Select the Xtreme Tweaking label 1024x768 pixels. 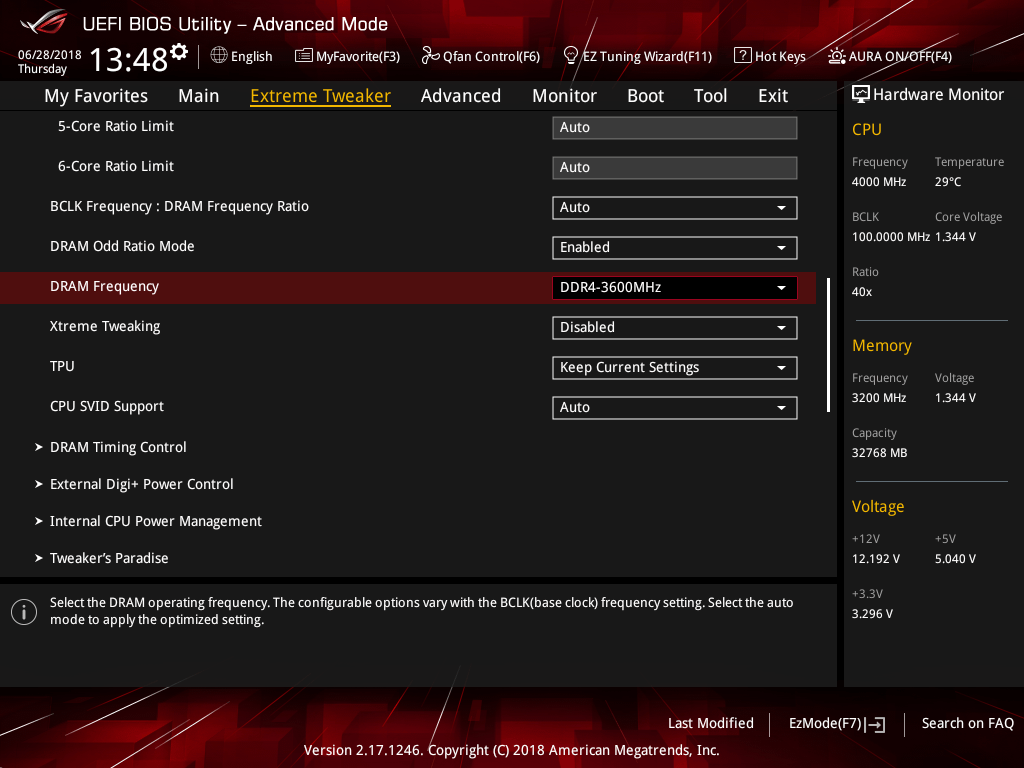point(105,327)
